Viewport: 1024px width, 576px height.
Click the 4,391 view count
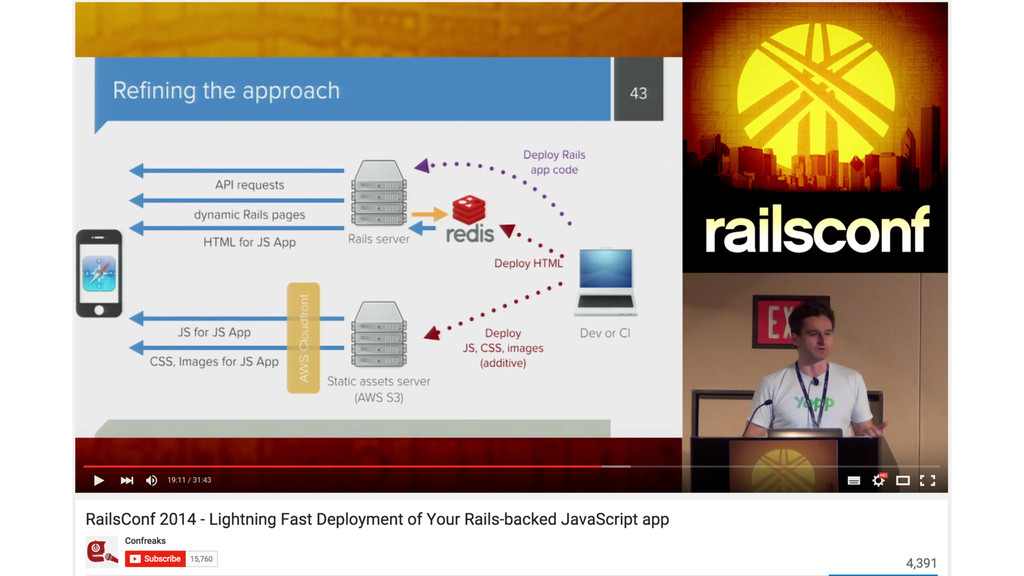pyautogui.click(x=921, y=563)
